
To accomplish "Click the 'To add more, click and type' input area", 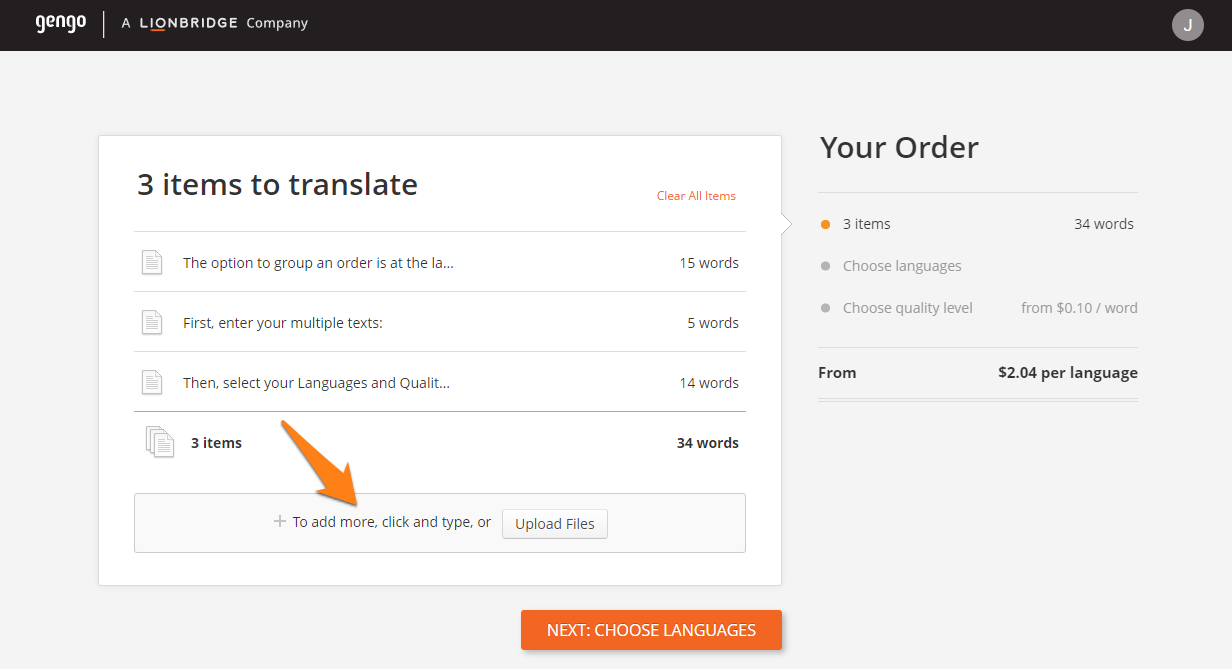I will (440, 523).
